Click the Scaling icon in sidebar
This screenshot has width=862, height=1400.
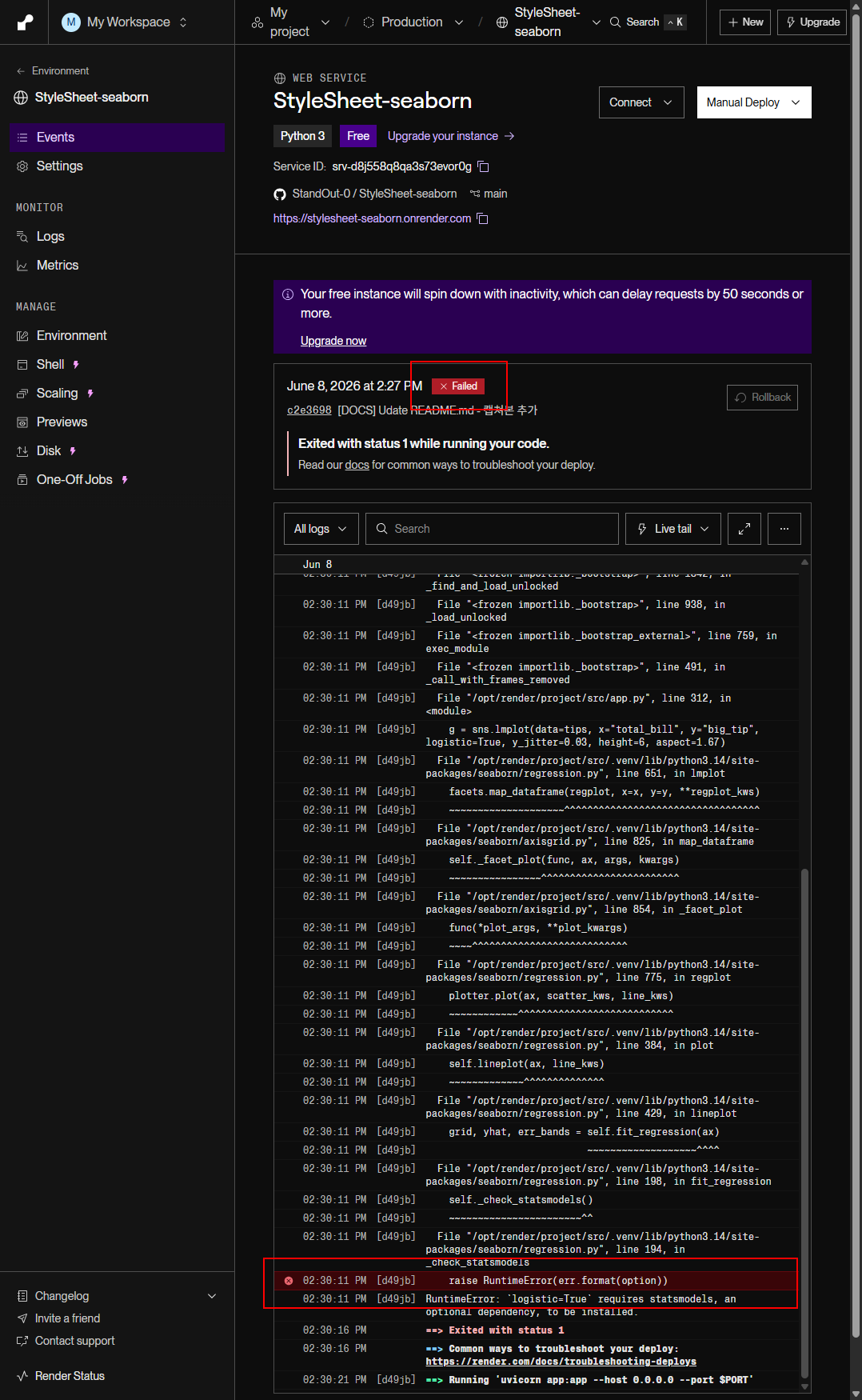coord(22,394)
